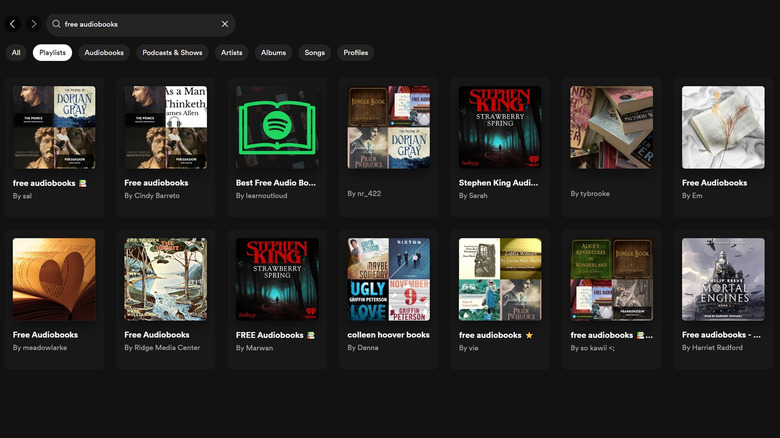
Task: Go forward using the right arrow
Action: click(x=33, y=24)
